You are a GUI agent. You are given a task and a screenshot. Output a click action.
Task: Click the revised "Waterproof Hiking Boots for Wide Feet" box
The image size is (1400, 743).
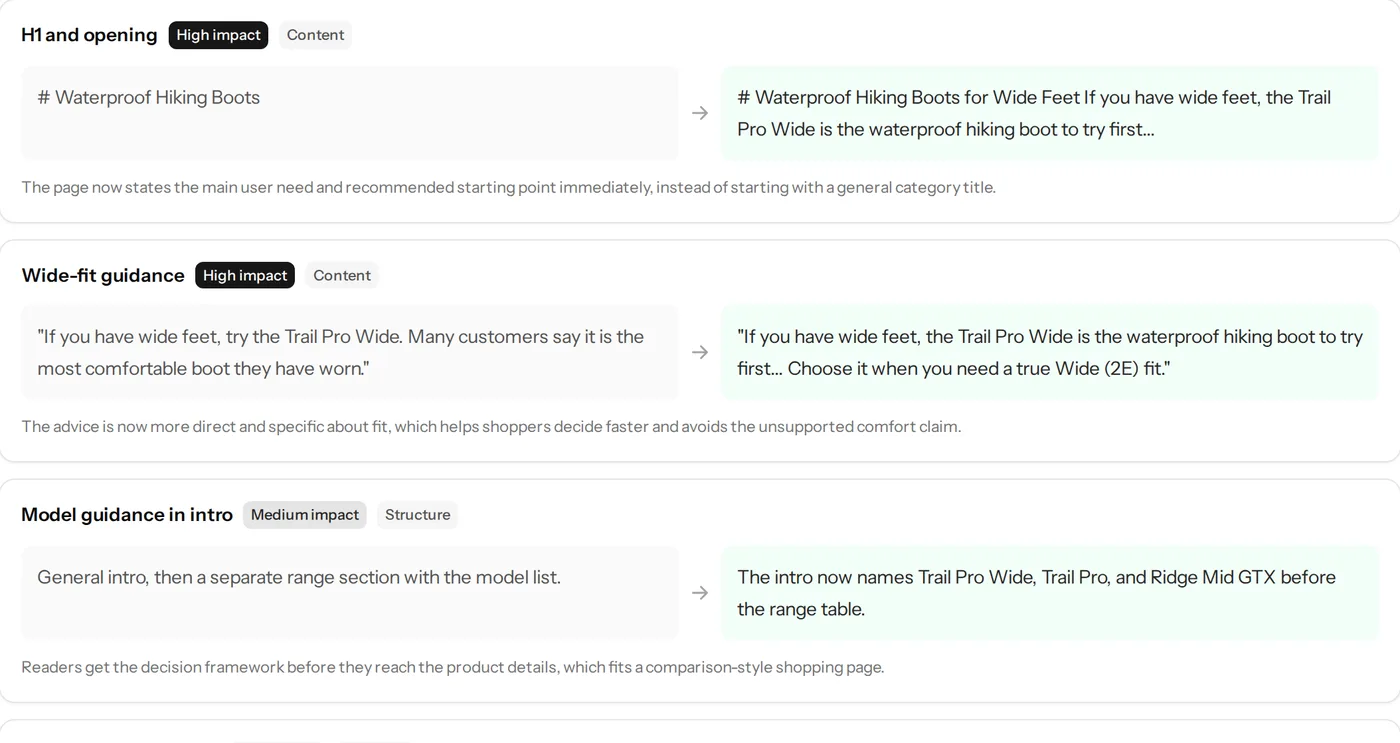point(1050,113)
